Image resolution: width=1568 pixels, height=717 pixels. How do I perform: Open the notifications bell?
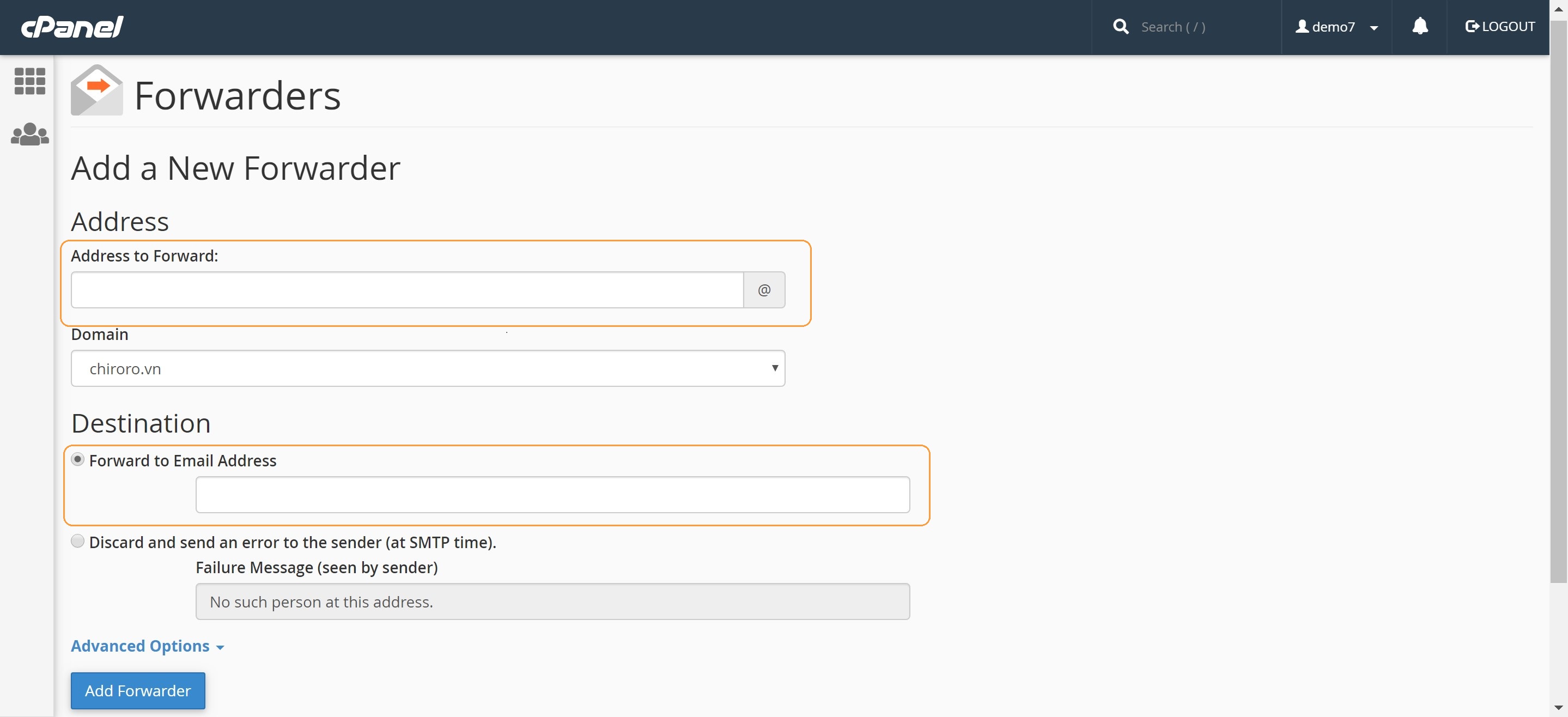tap(1419, 26)
